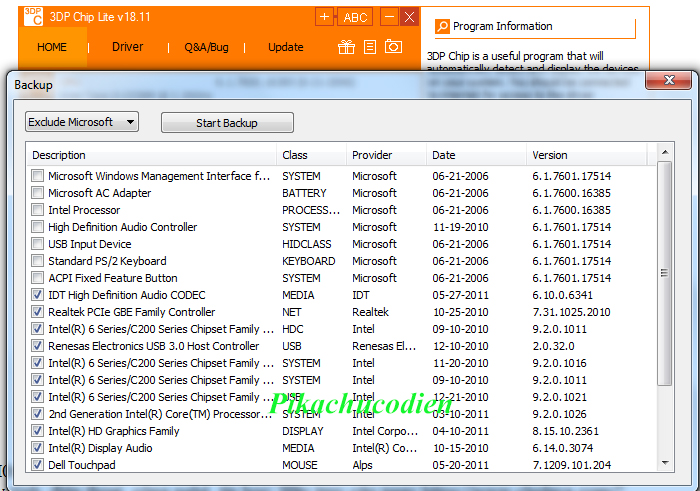Image resolution: width=700 pixels, height=491 pixels.
Task: Open the HOME tab
Action: tap(52, 47)
